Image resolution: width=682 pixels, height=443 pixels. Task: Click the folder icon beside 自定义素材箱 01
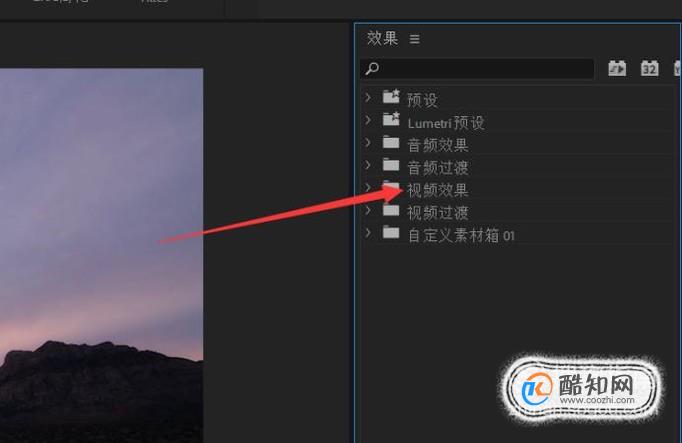click(391, 232)
